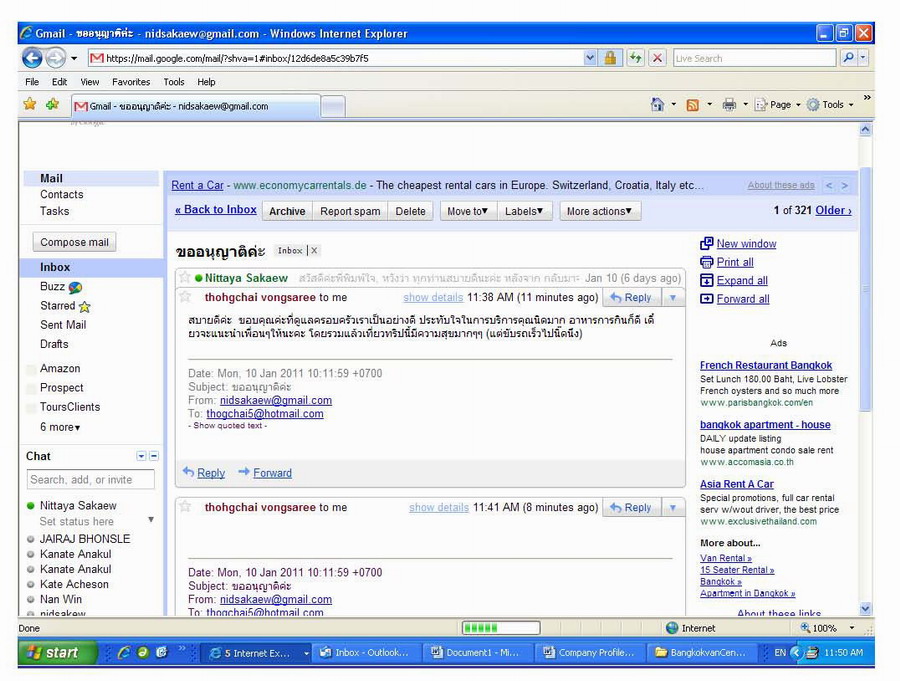Toggle the Prospect label color box
Screen dimensions: 900x681
pos(32,389)
